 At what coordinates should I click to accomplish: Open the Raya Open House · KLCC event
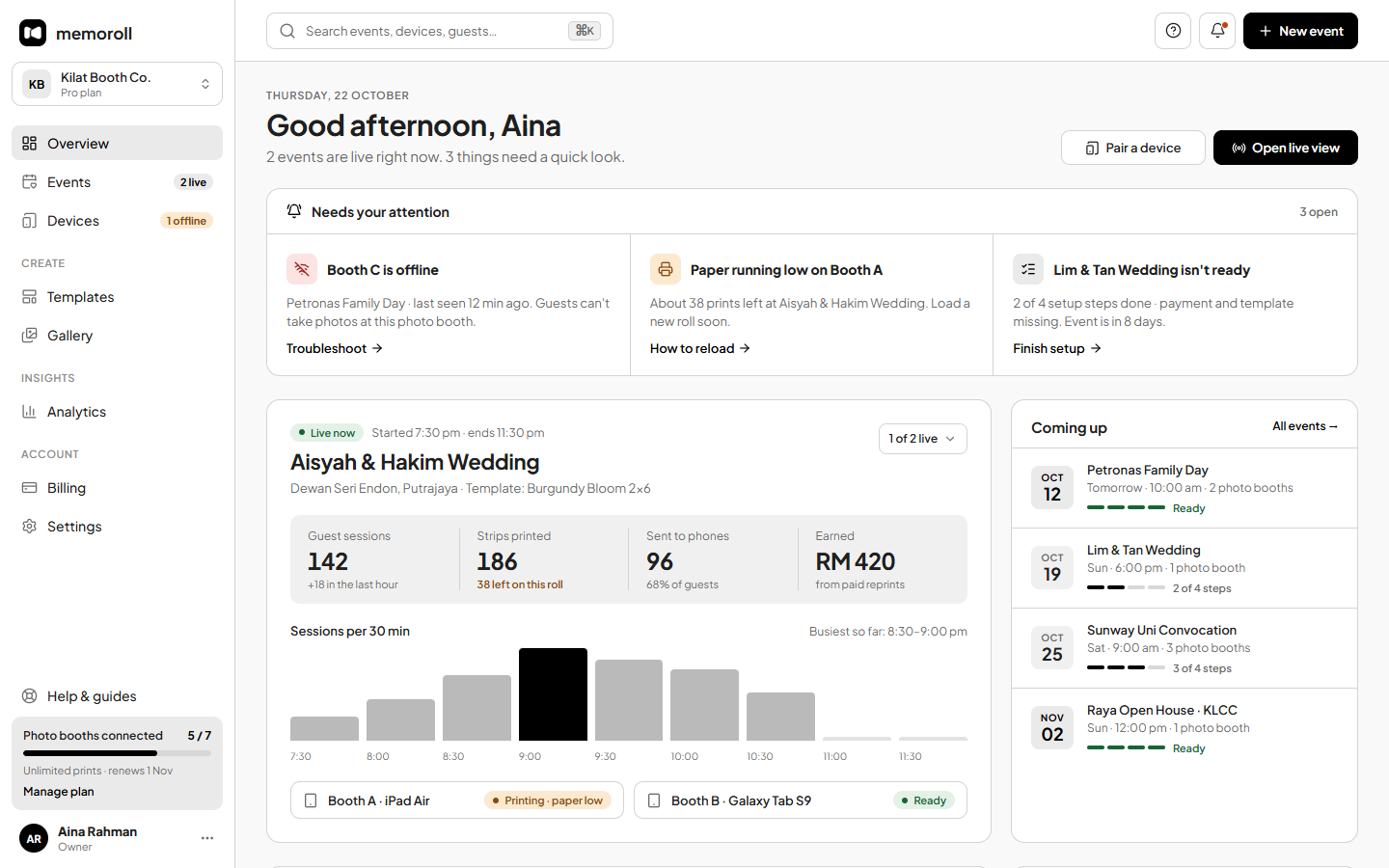tap(1185, 728)
